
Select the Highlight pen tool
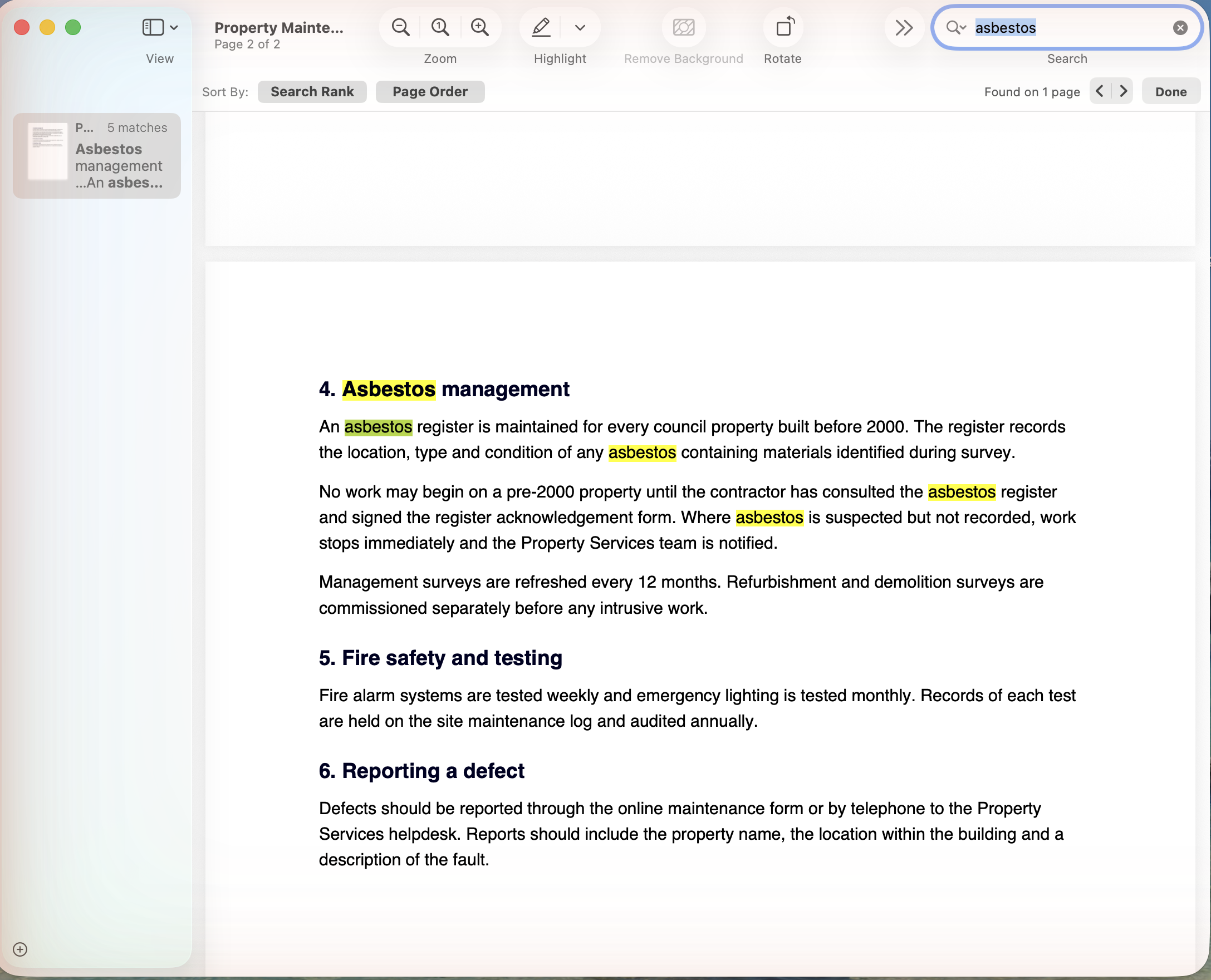click(541, 27)
